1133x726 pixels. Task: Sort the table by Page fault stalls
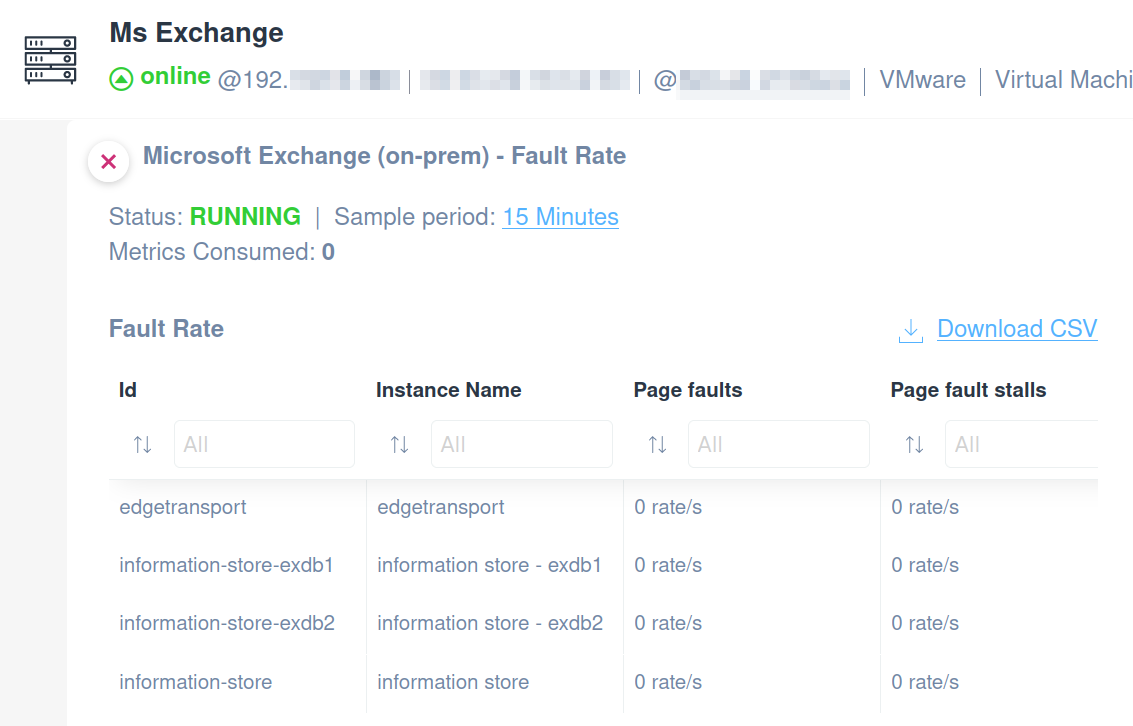pyautogui.click(x=914, y=444)
